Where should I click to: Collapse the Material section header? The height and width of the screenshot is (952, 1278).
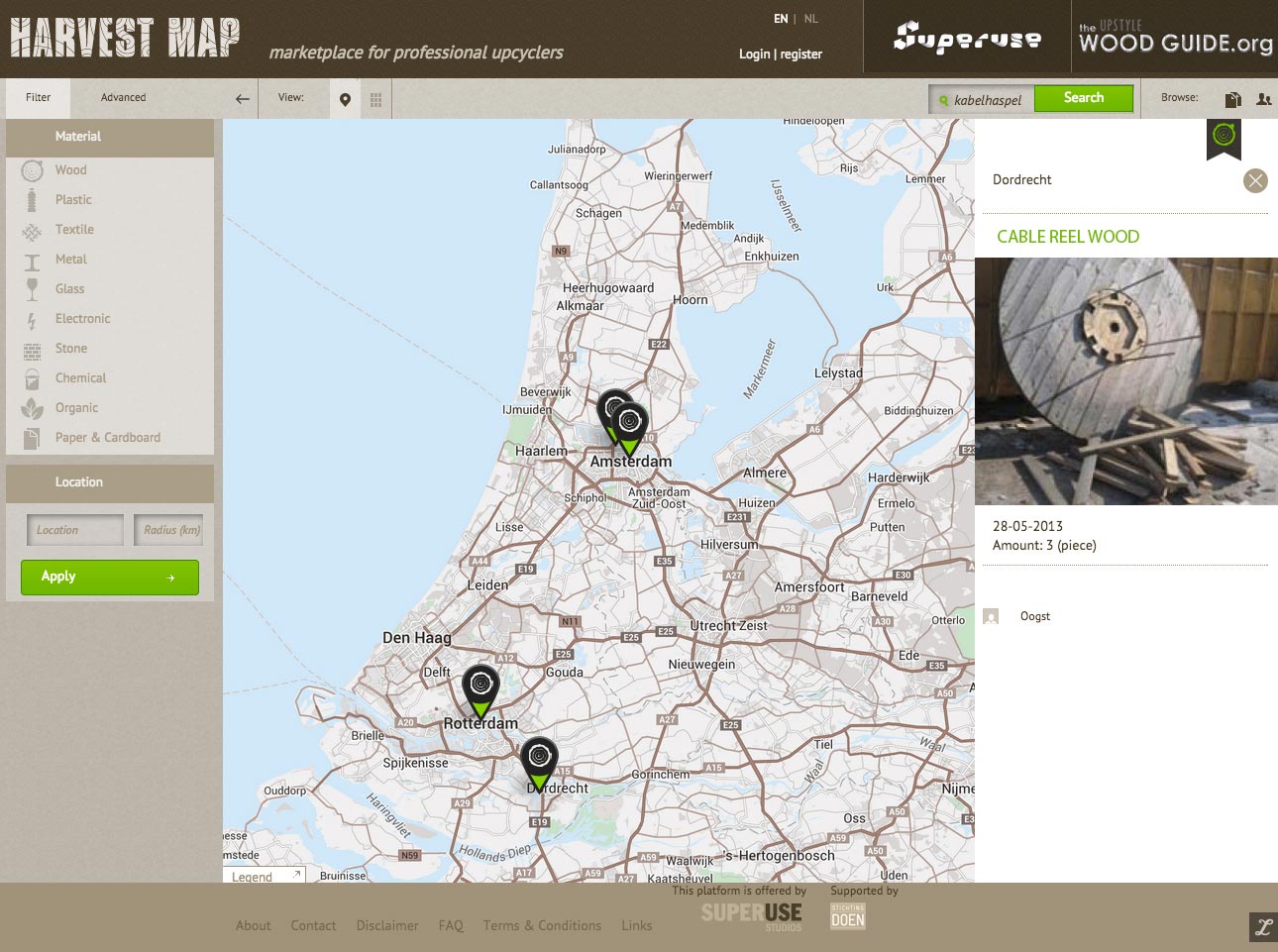110,137
